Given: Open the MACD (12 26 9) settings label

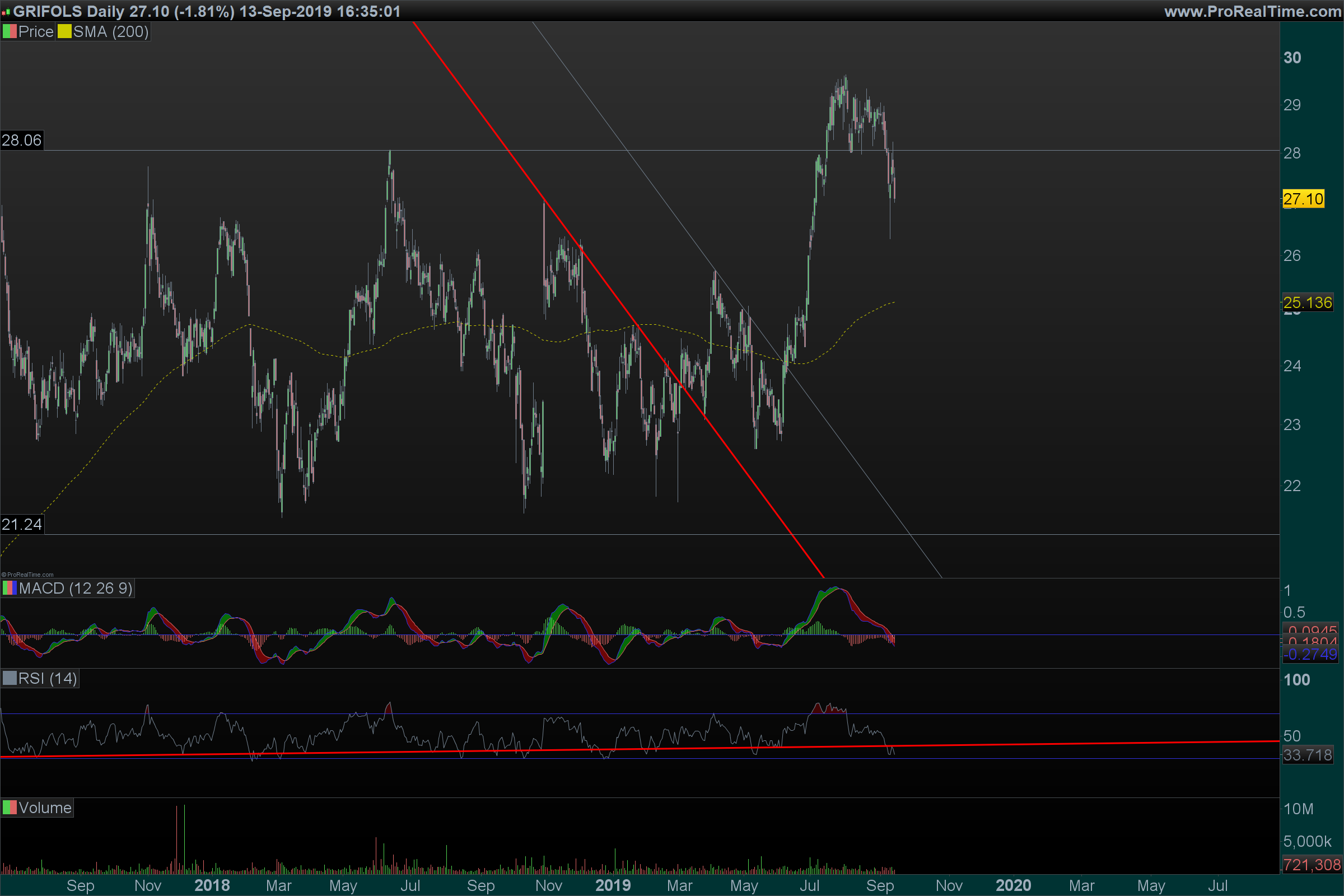Looking at the screenshot, I should [x=76, y=588].
